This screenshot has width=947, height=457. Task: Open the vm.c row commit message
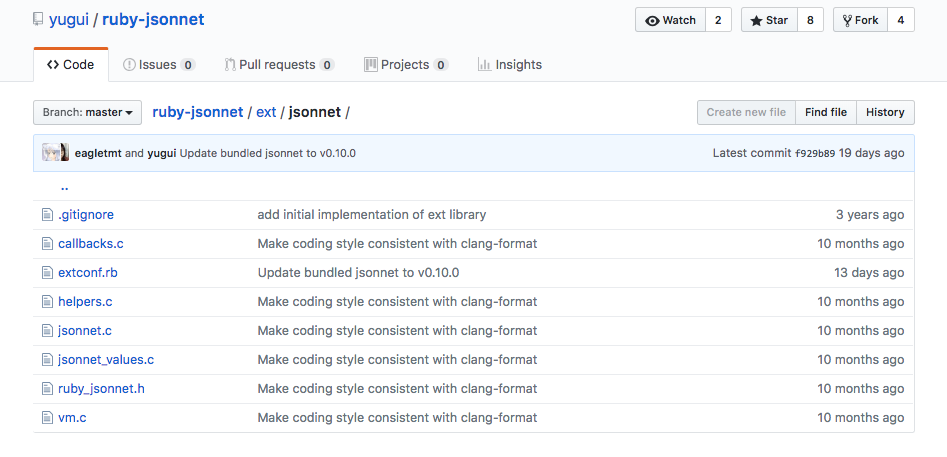click(x=397, y=418)
